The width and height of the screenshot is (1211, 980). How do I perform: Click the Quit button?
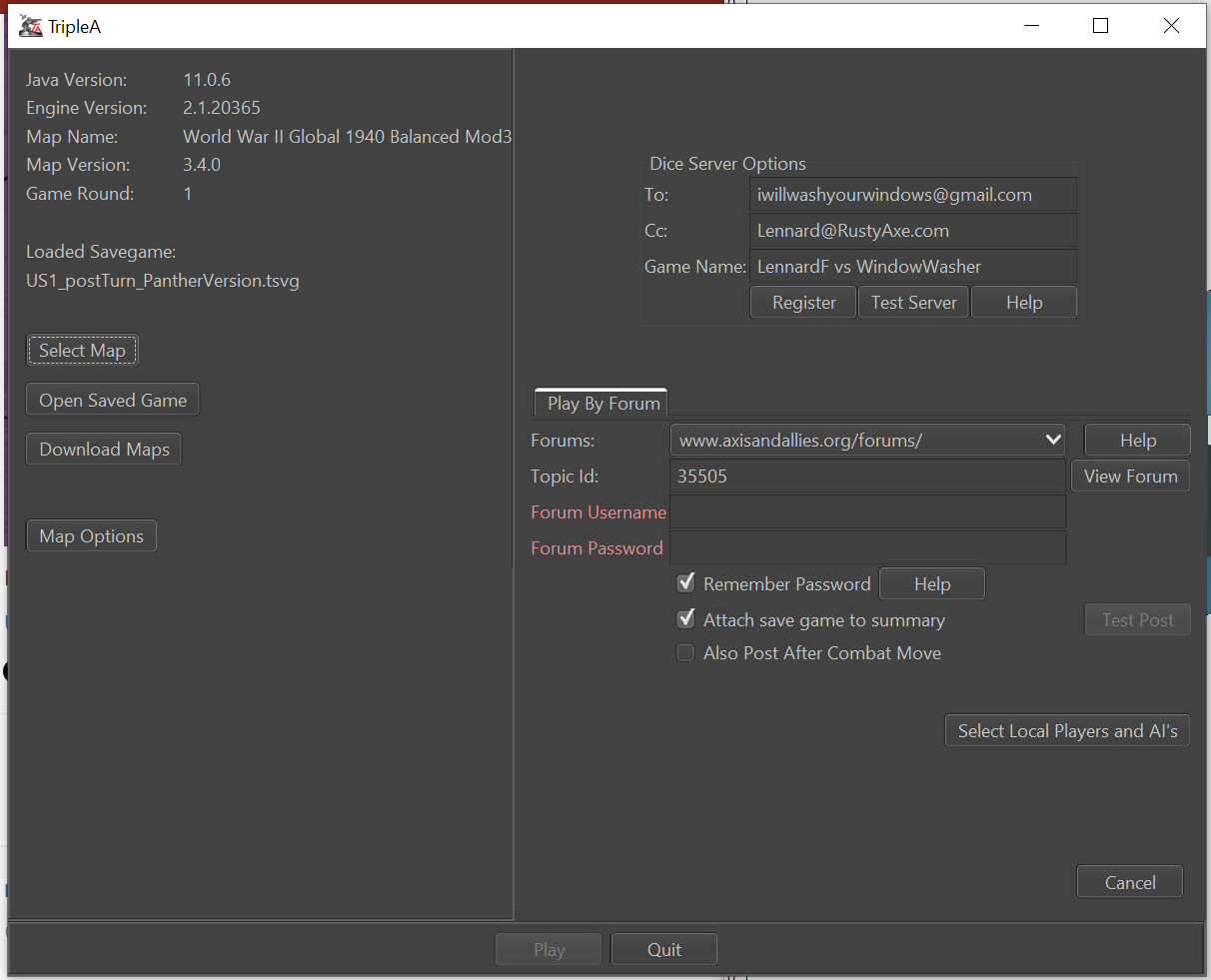[663, 949]
